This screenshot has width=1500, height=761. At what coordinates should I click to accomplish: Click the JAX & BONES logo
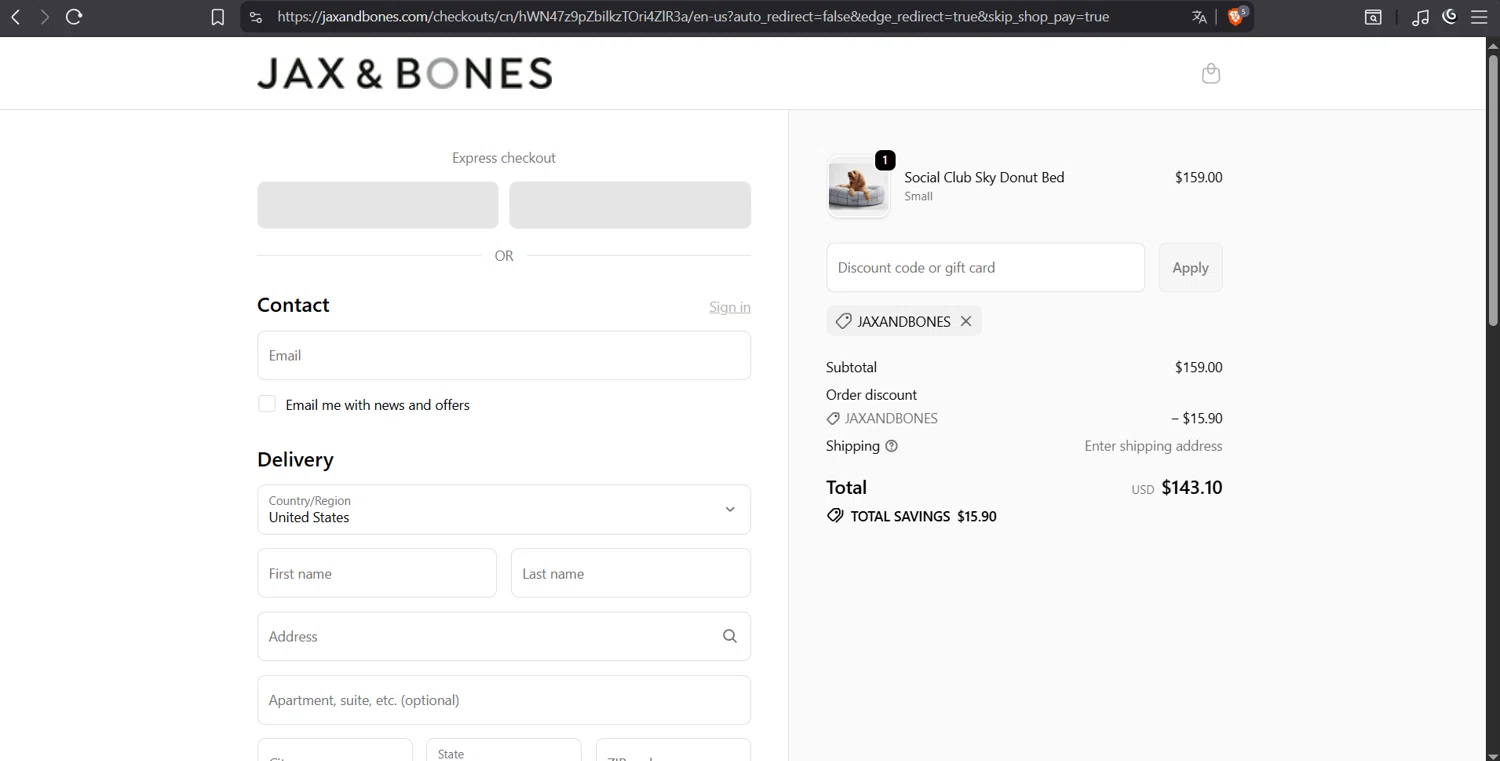[x=405, y=73]
